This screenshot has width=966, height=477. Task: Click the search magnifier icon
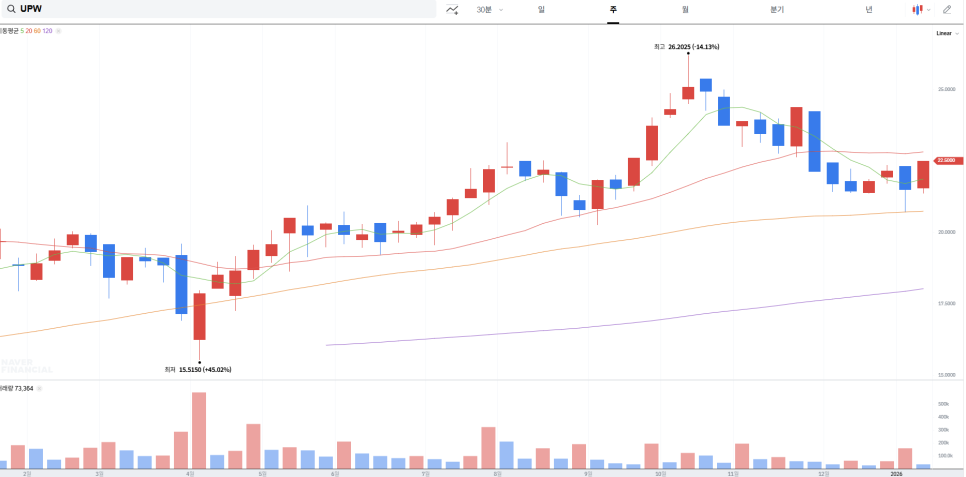click(10, 9)
